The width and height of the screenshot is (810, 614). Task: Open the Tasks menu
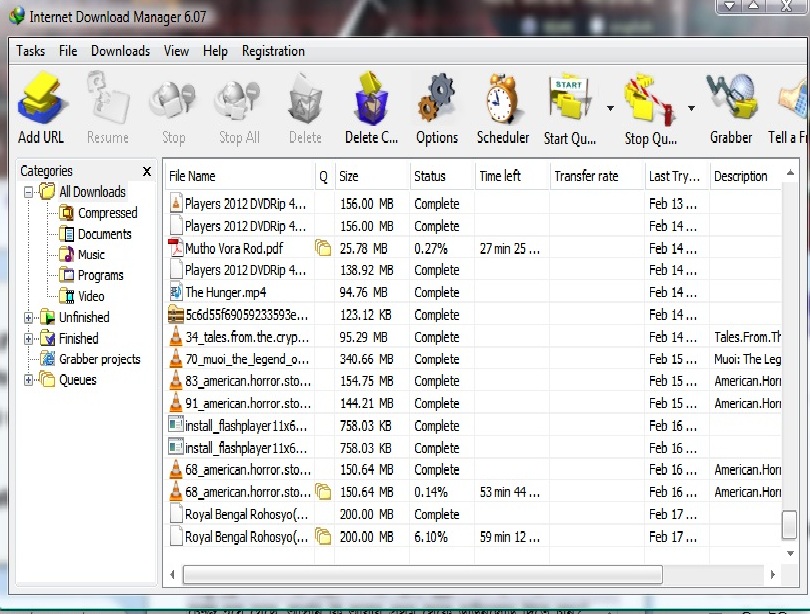point(30,51)
